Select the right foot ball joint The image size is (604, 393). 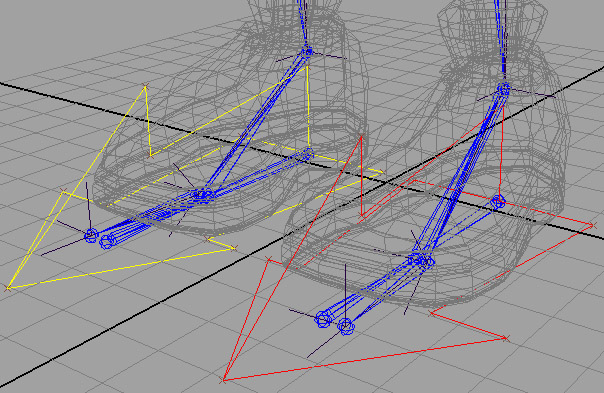point(421,261)
